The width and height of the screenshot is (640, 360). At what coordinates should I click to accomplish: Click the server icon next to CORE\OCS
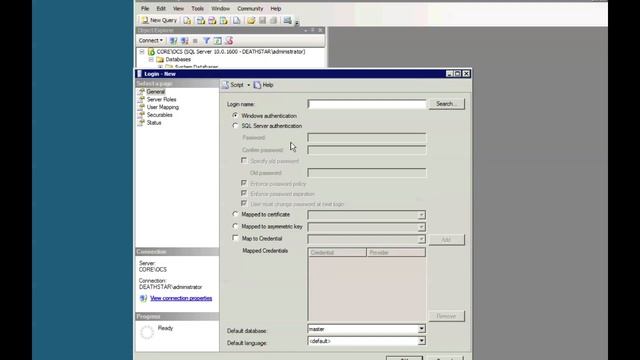(x=151, y=52)
